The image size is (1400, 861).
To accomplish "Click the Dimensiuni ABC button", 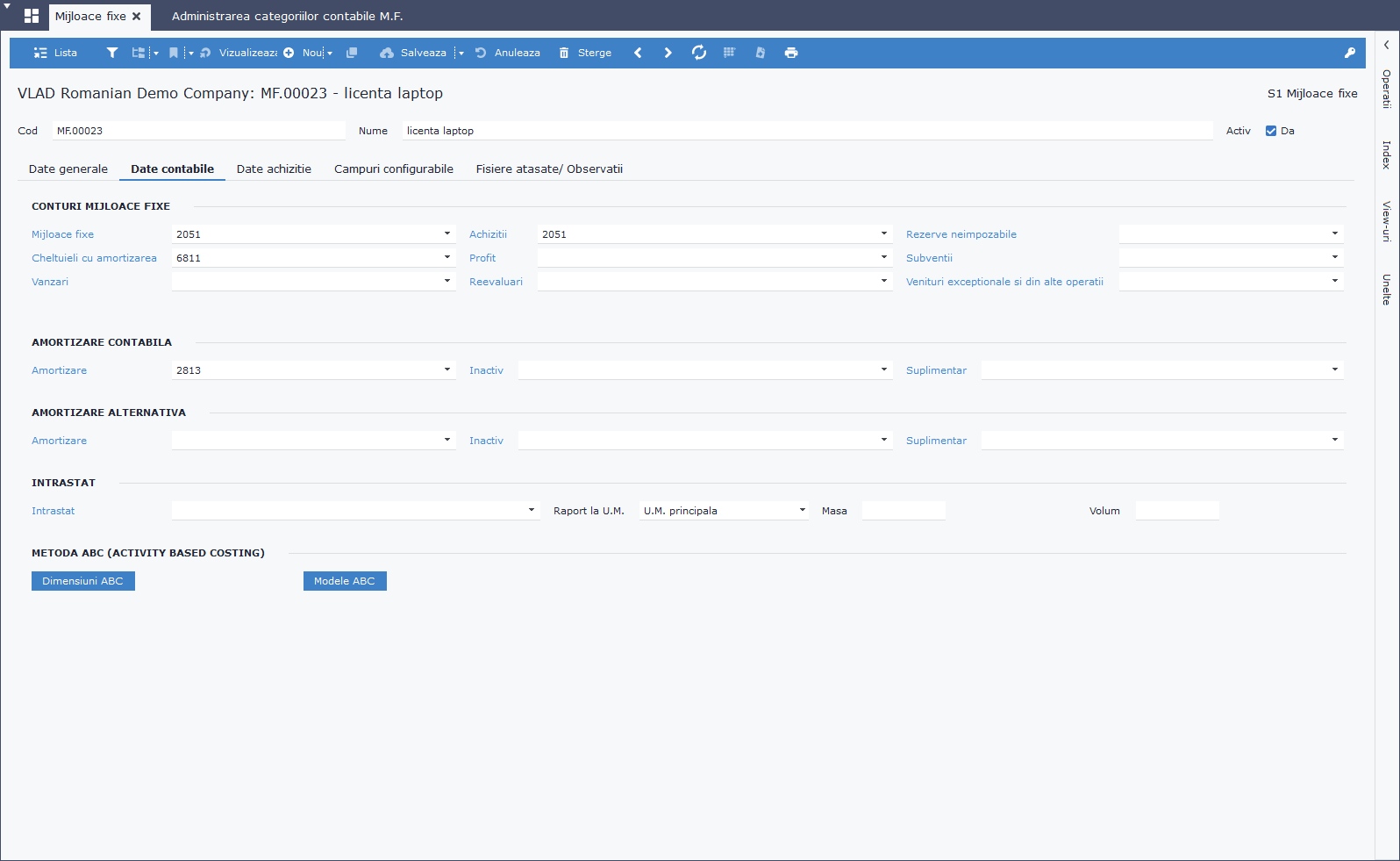I will [x=83, y=581].
